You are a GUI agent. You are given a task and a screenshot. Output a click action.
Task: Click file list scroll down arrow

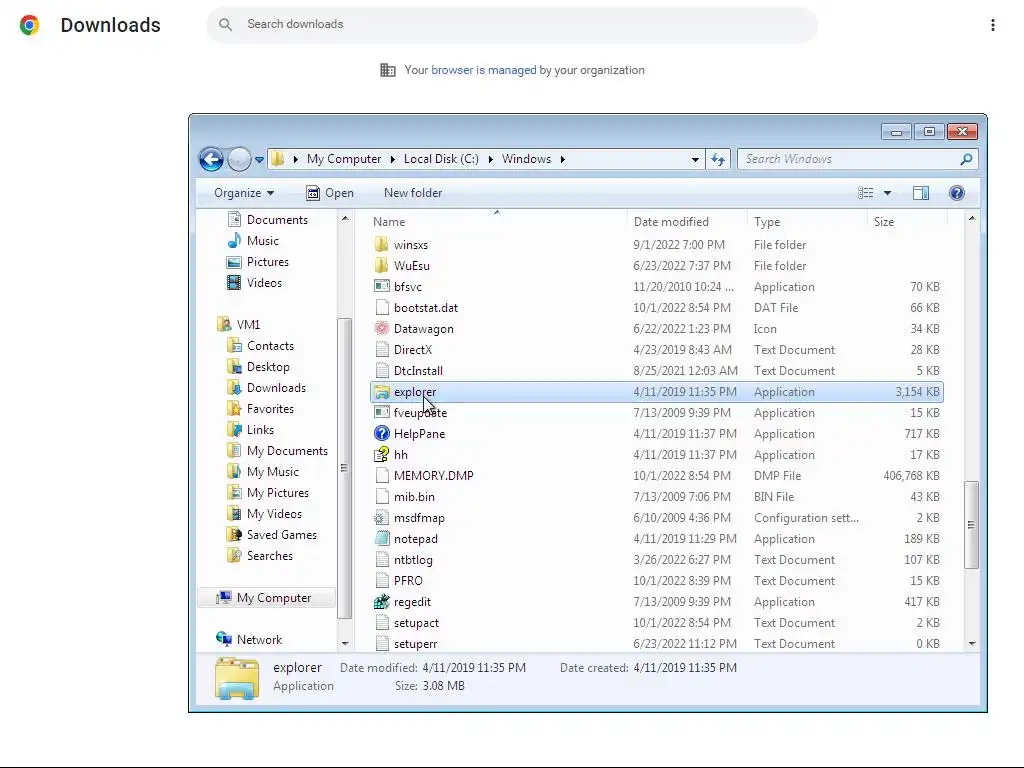point(972,644)
